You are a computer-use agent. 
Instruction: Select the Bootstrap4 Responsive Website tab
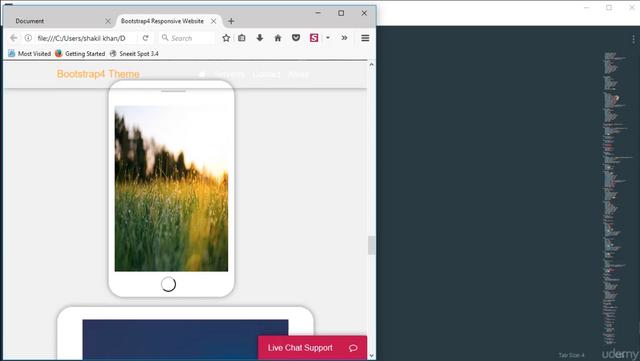pos(169,21)
